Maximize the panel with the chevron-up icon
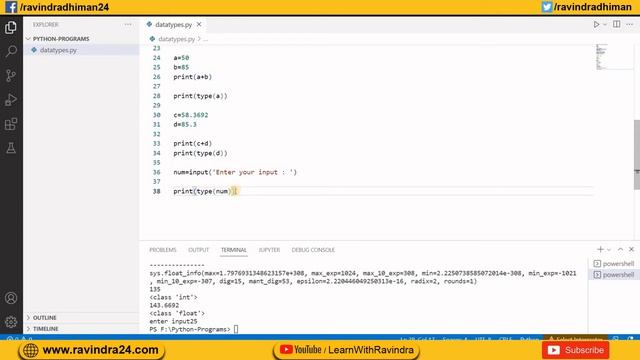Image resolution: width=640 pixels, height=360 pixels. point(620,249)
